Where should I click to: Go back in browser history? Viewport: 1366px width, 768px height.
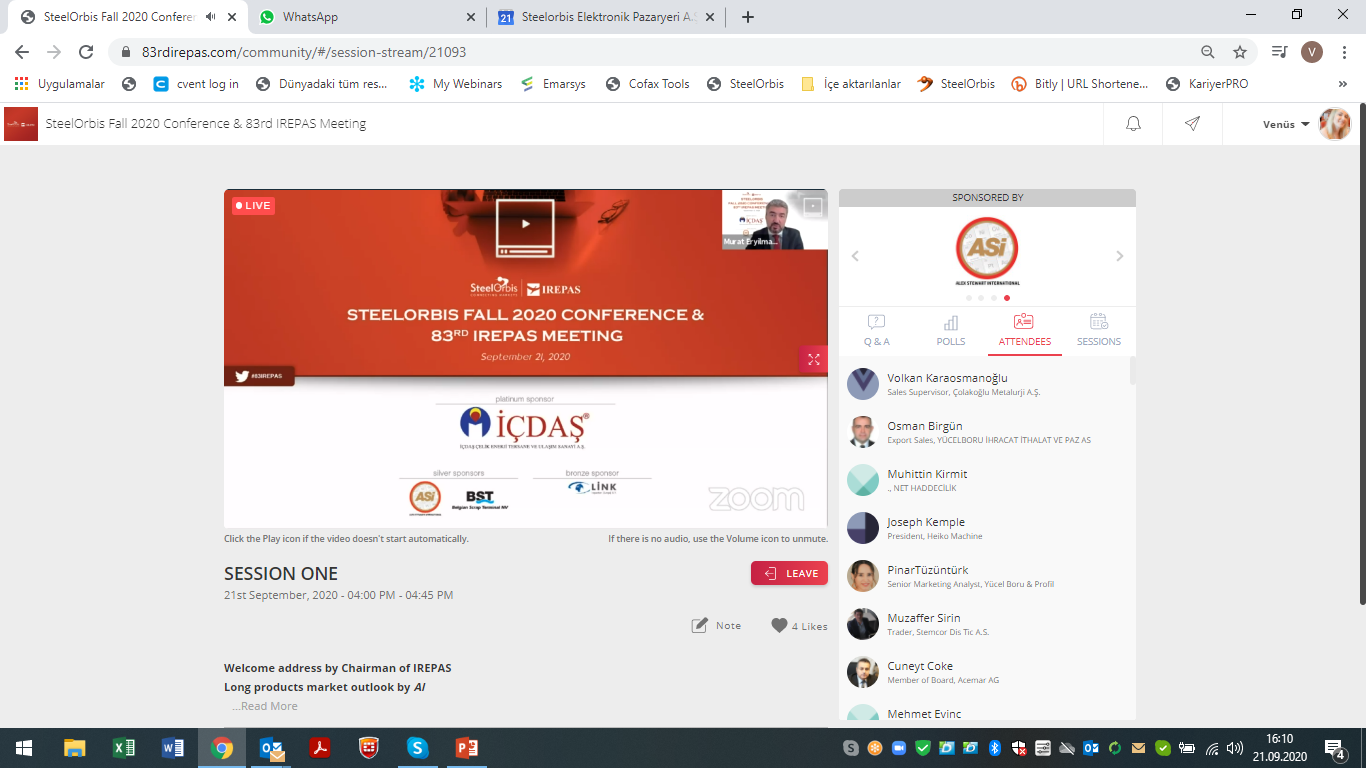click(22, 52)
